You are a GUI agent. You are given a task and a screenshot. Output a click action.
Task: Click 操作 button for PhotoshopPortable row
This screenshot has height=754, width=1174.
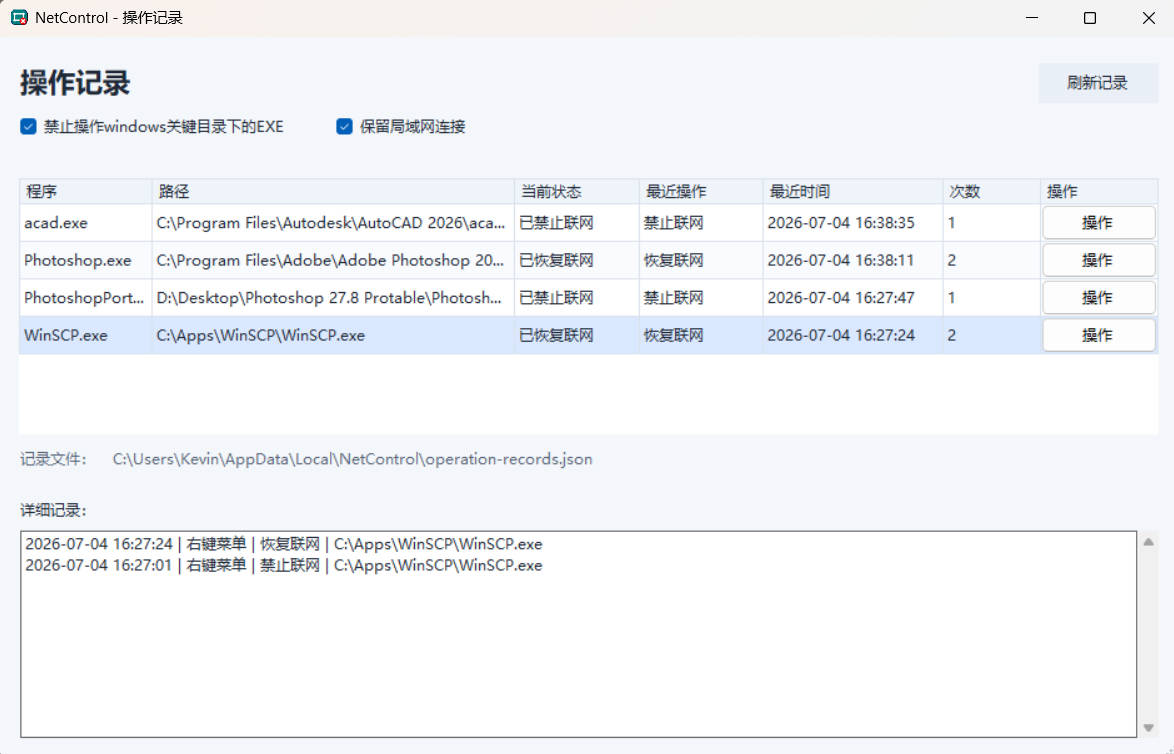[1098, 298]
